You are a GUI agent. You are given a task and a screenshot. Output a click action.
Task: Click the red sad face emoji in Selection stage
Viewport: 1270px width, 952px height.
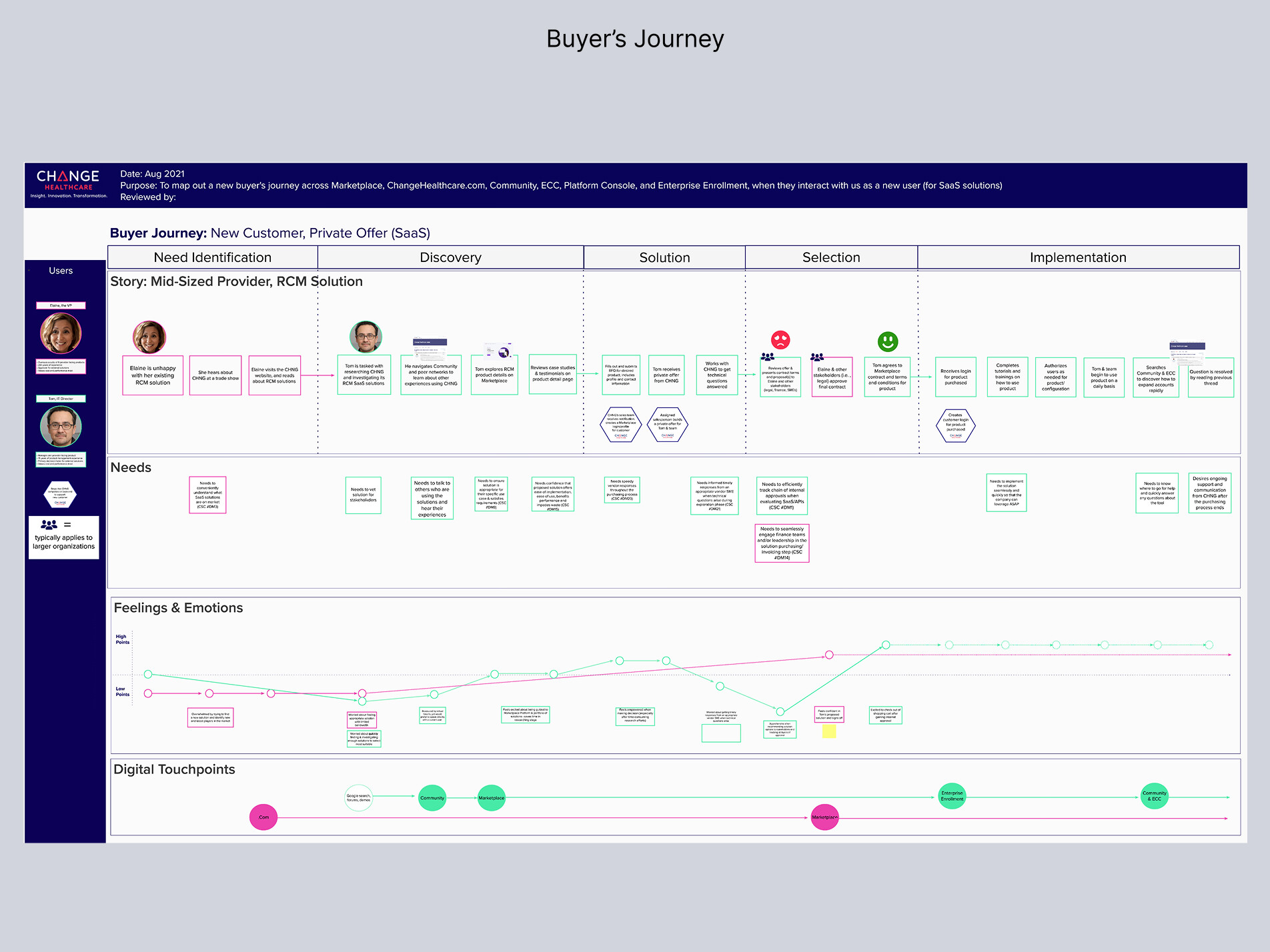(781, 340)
